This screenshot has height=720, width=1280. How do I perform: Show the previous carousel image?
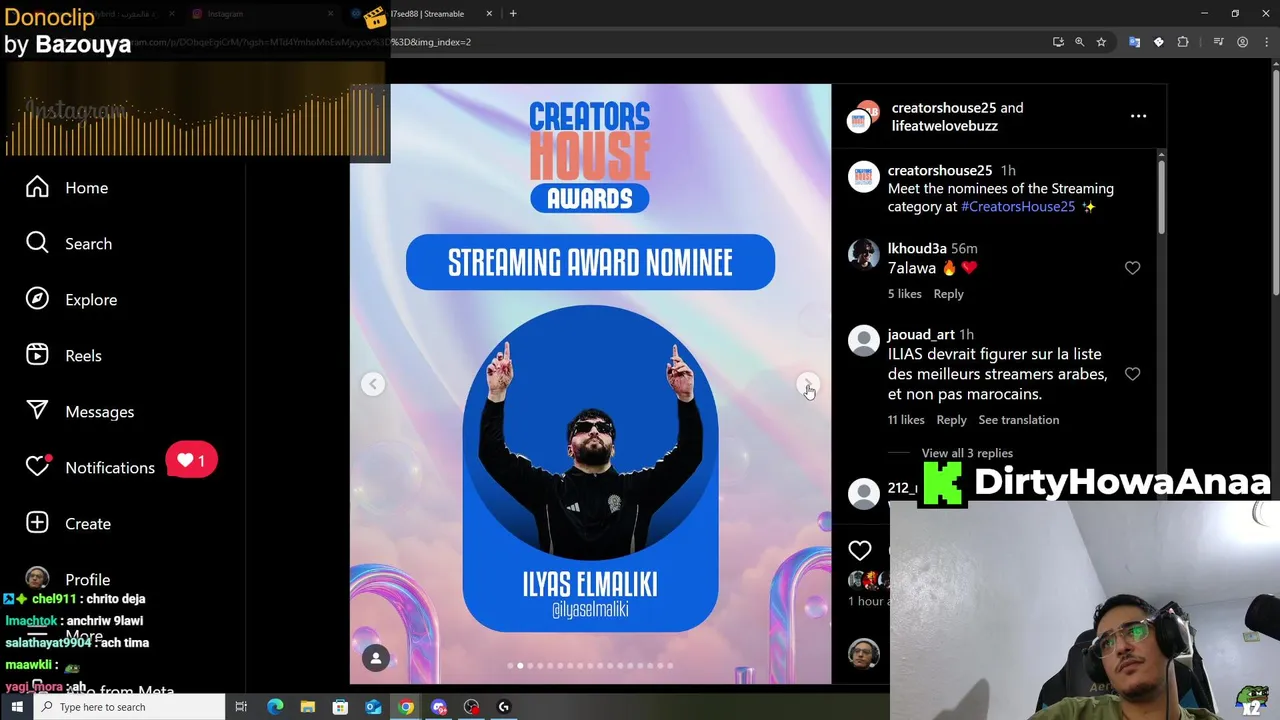coord(373,384)
